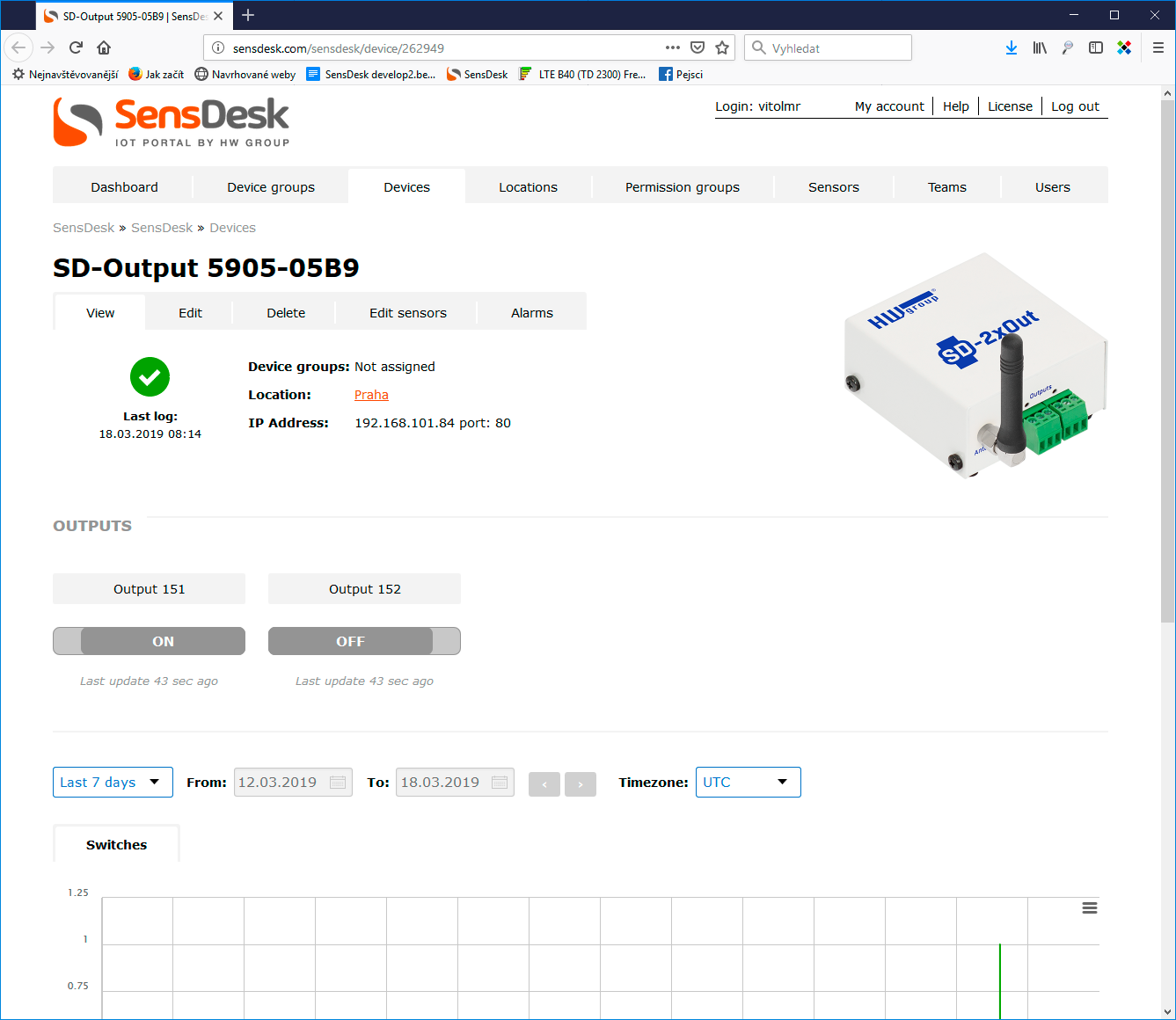Viewport: 1176px width, 1020px height.
Task: Open the License link
Action: pyautogui.click(x=1010, y=106)
